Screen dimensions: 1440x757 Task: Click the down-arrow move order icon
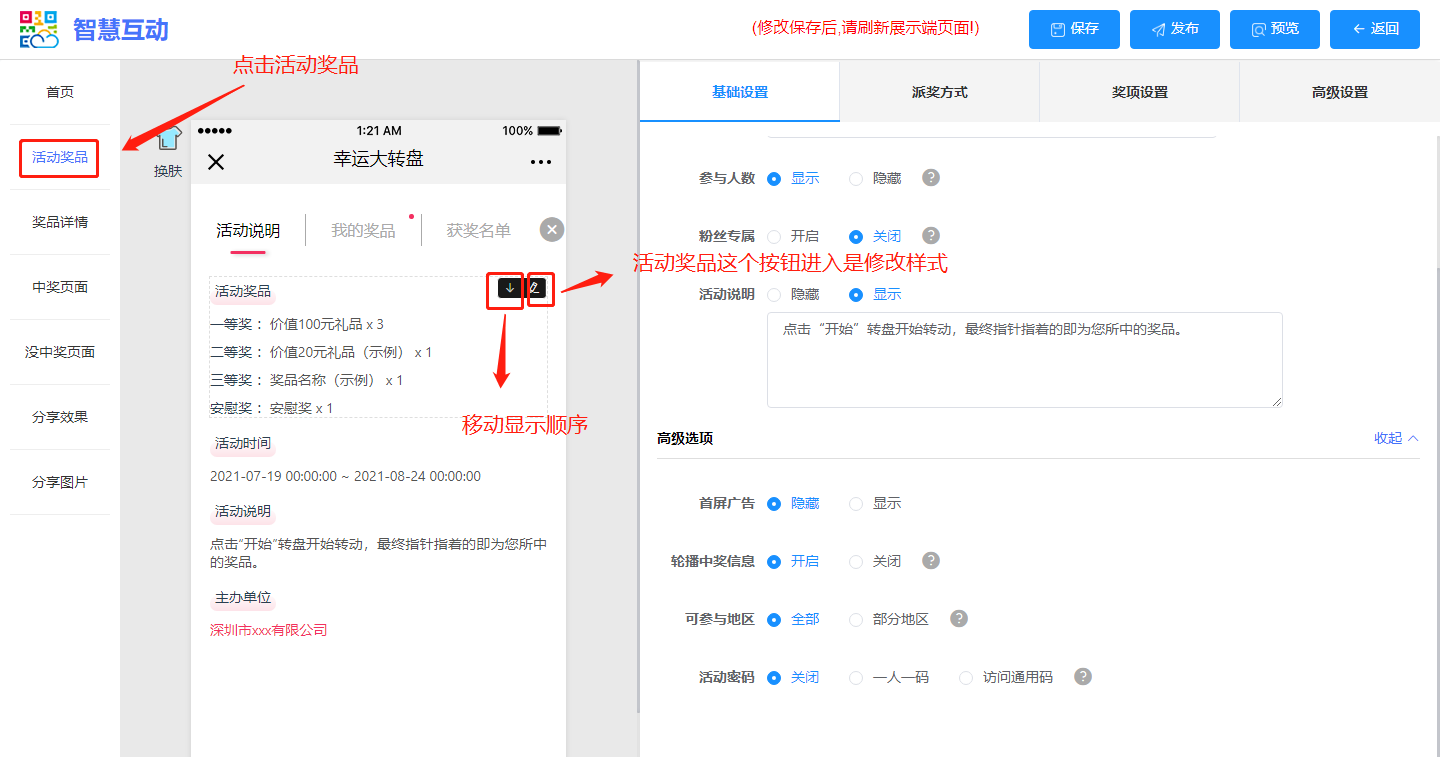tap(510, 288)
